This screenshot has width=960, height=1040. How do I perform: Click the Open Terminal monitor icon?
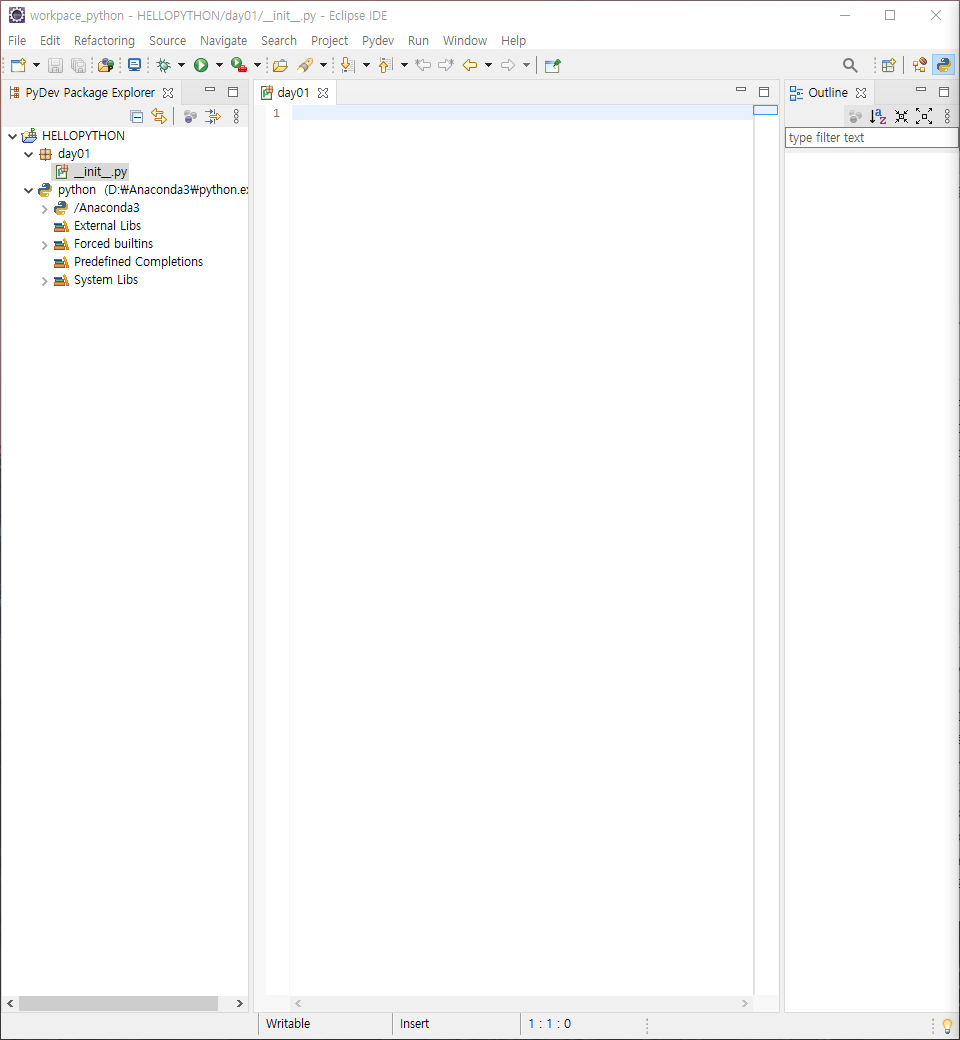[135, 65]
